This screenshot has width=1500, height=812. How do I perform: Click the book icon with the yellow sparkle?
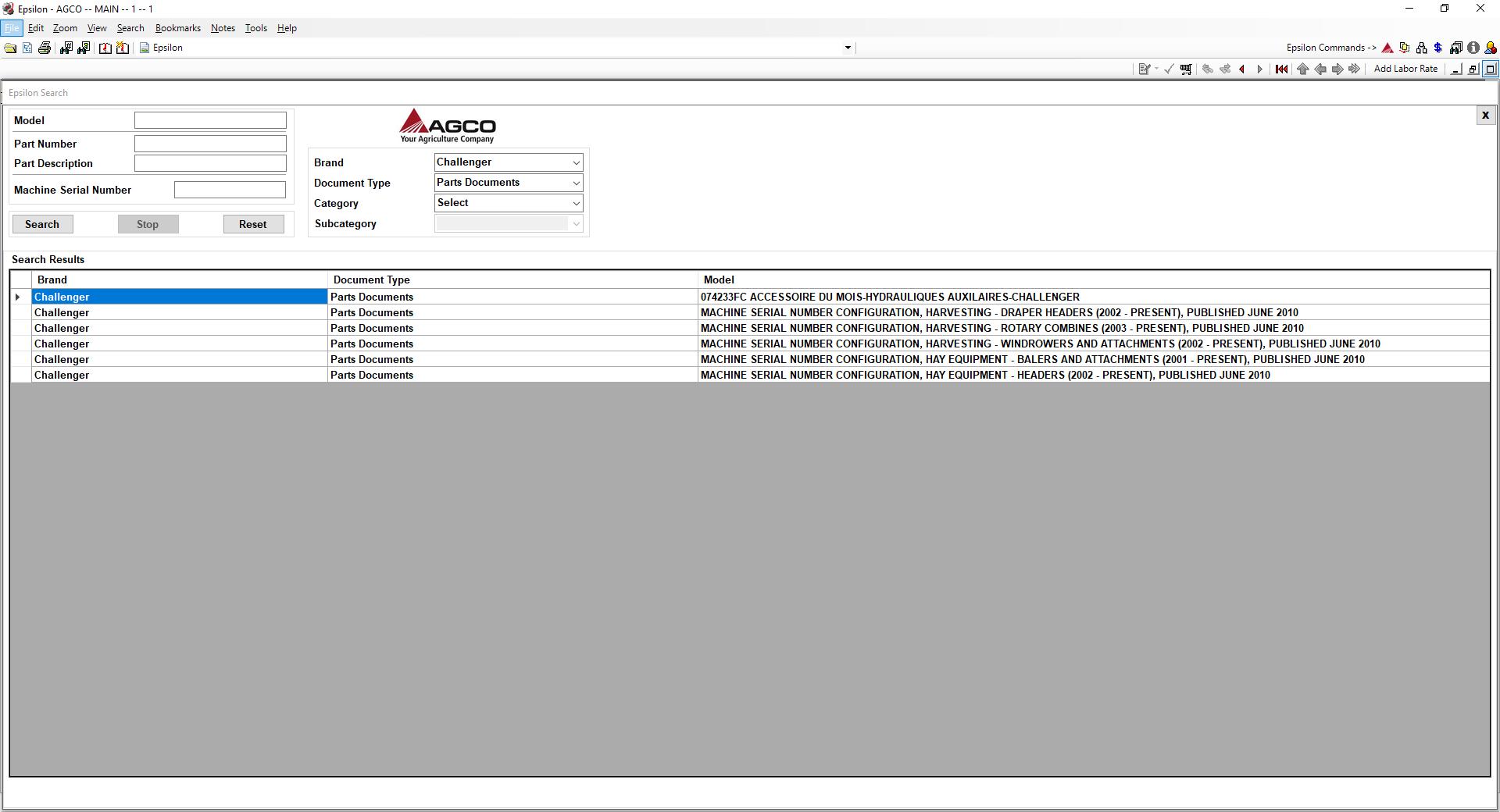pyautogui.click(x=123, y=48)
